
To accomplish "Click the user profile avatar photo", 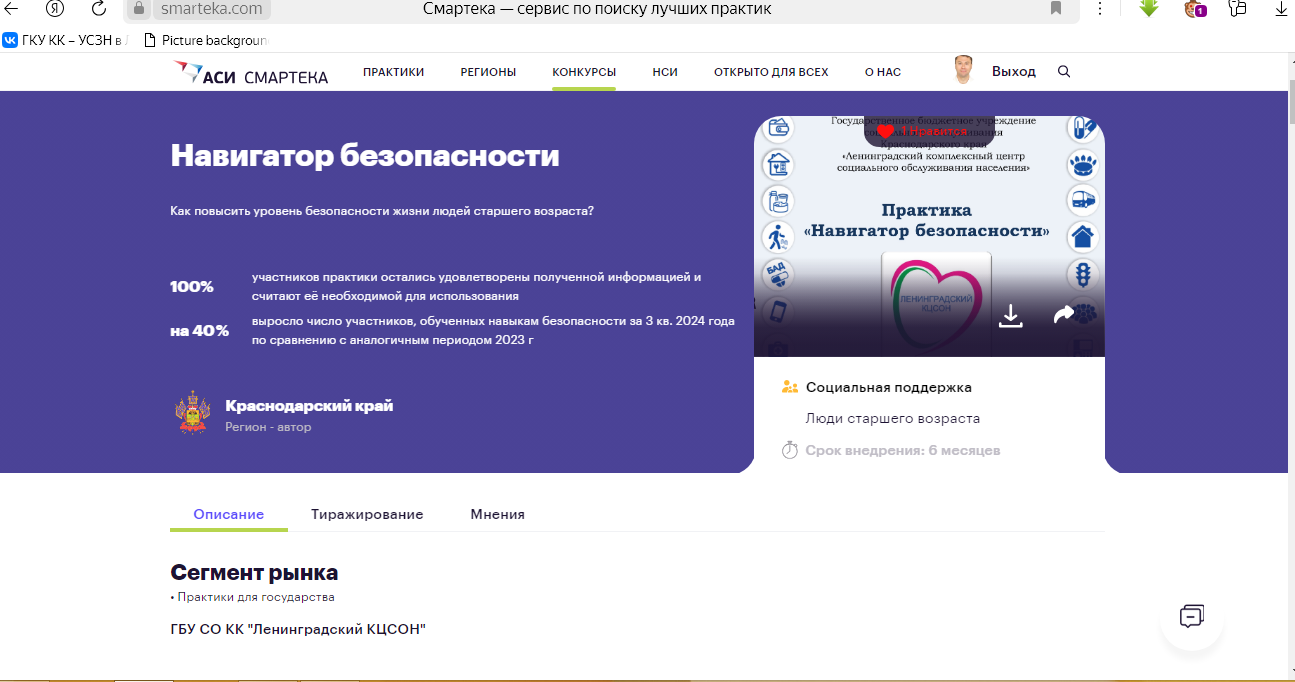I will point(964,70).
